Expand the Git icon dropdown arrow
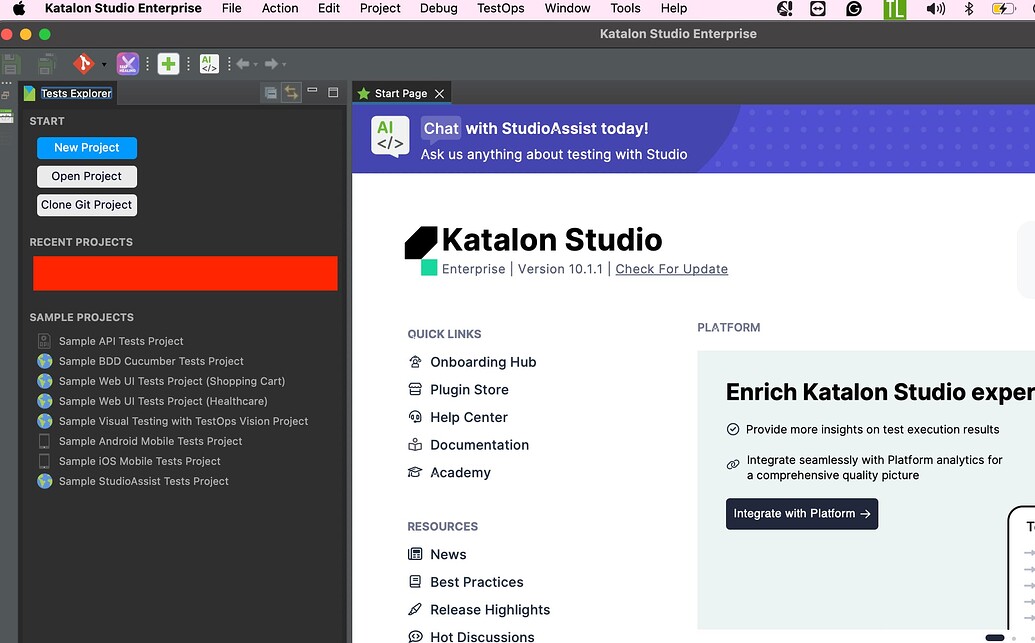 point(103,63)
